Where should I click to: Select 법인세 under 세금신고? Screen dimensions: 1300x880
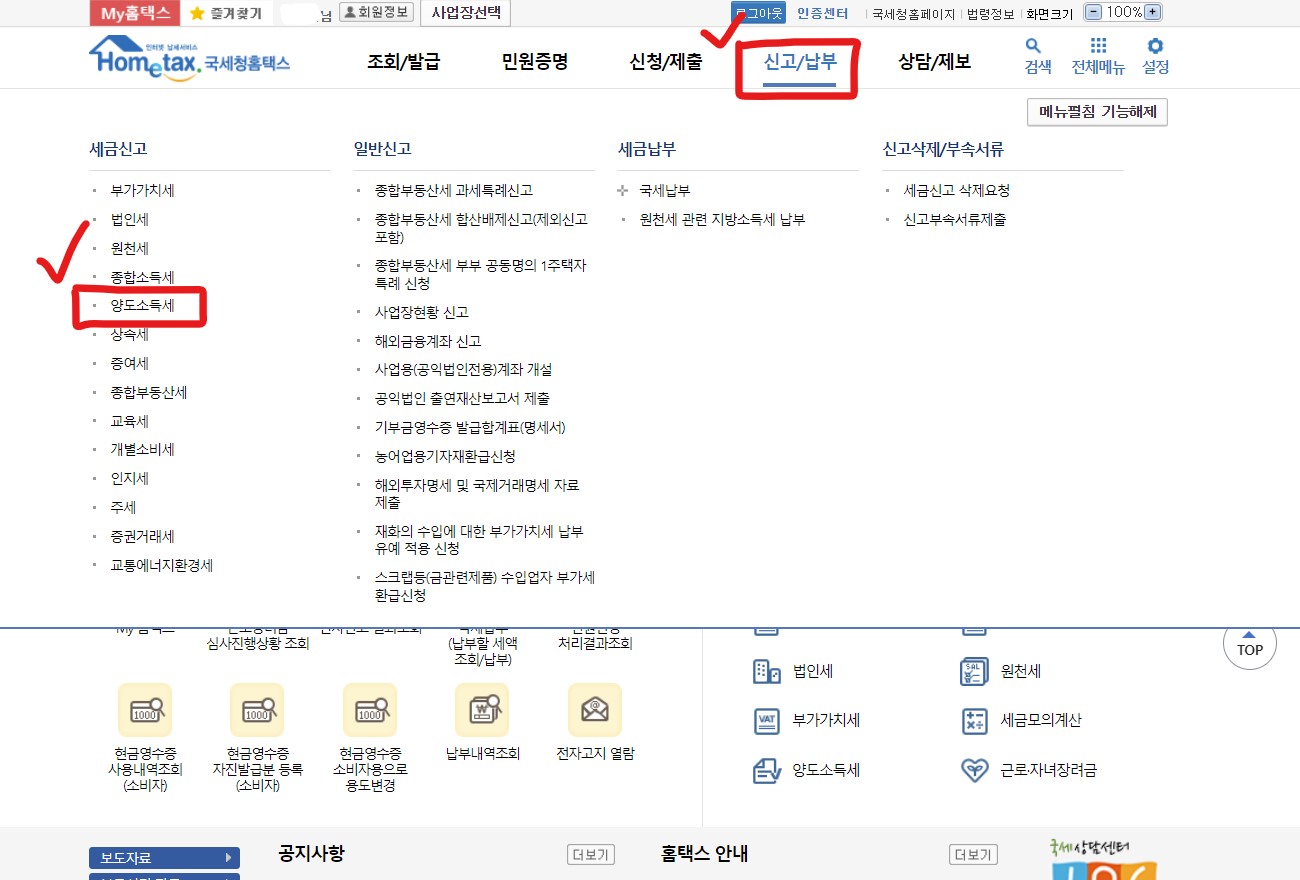tap(129, 220)
